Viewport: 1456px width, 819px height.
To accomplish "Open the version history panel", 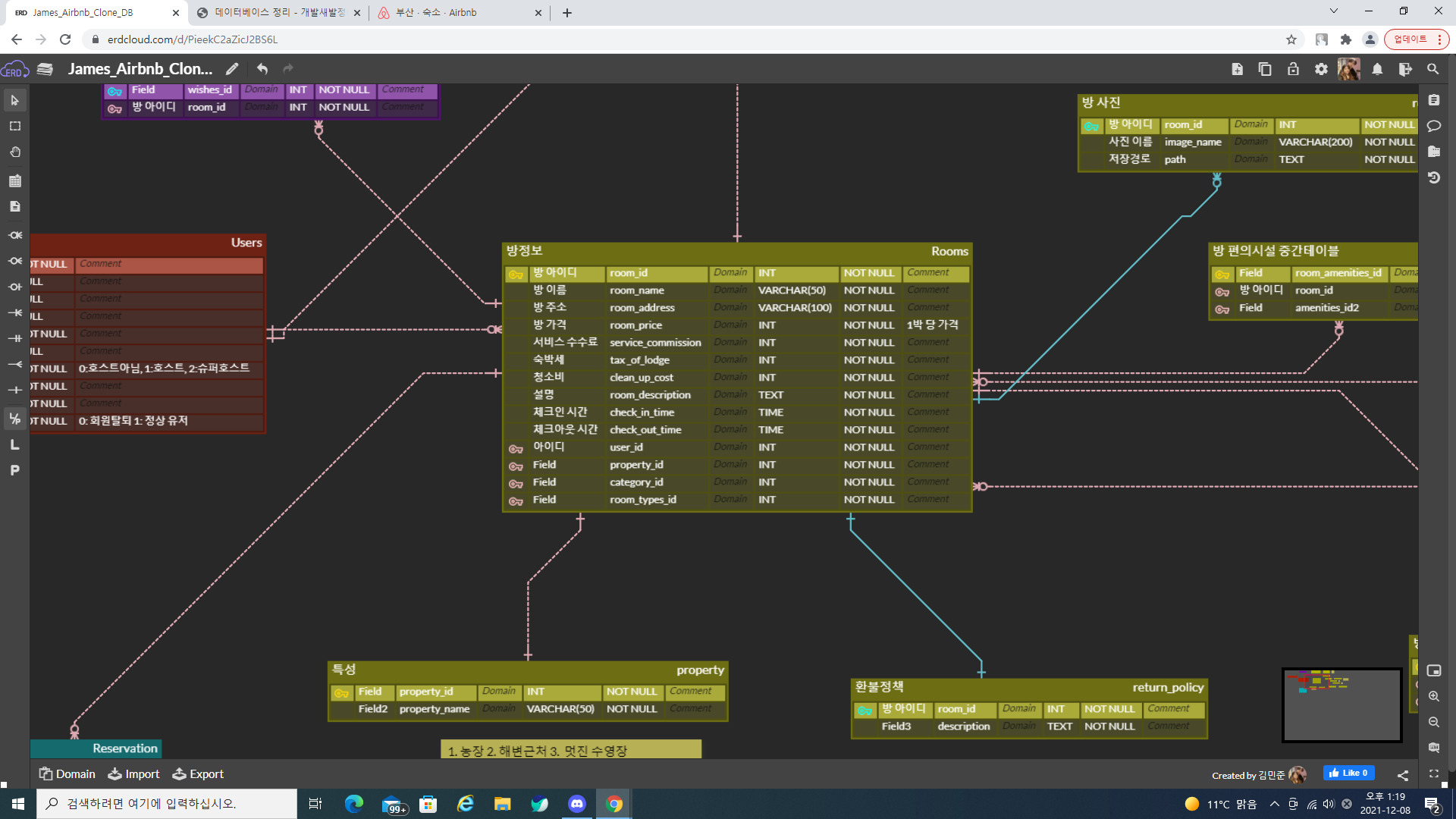I will [x=1433, y=177].
